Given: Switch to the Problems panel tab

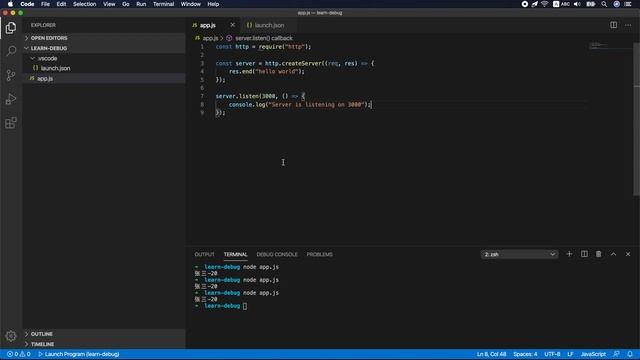Looking at the screenshot, I should pyautogui.click(x=320, y=254).
